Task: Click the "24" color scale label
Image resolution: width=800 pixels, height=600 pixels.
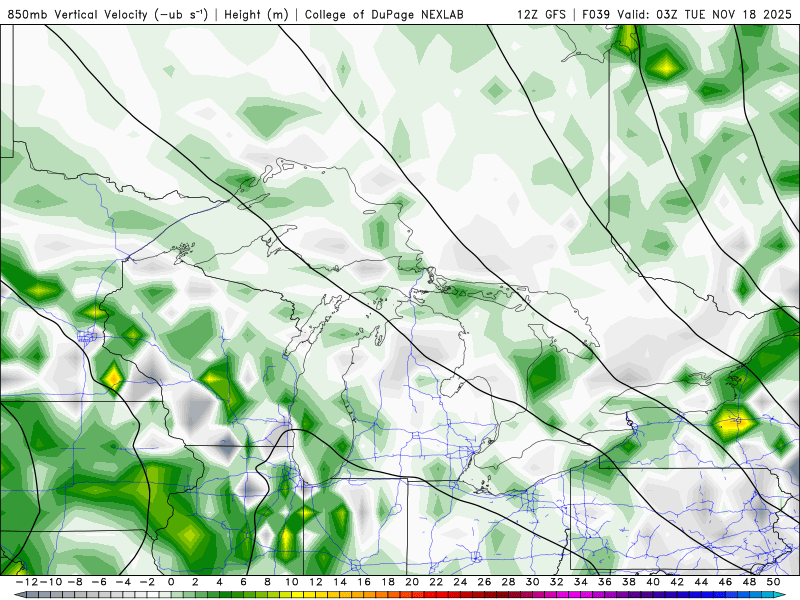Action: (460, 582)
